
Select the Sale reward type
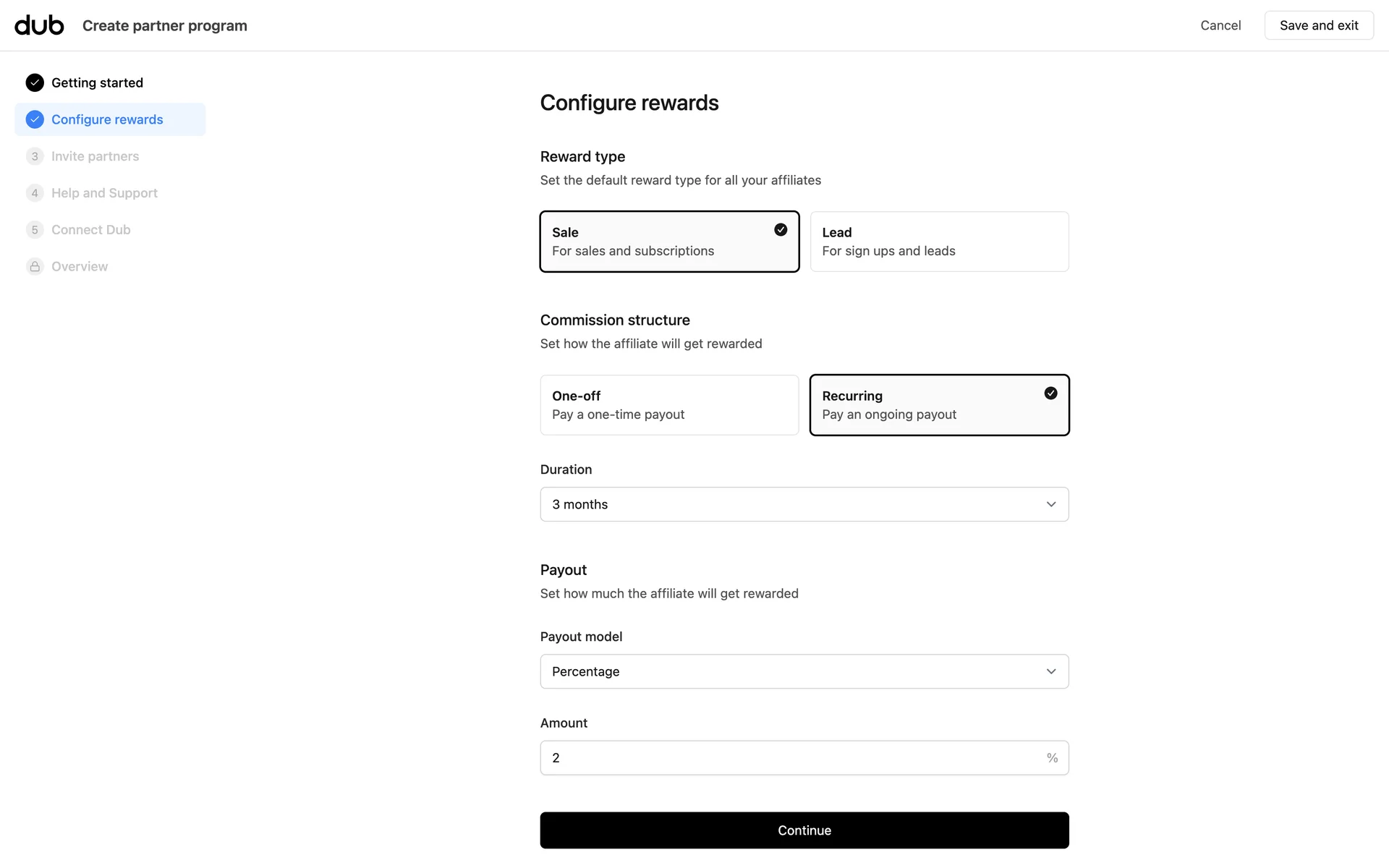tap(669, 242)
